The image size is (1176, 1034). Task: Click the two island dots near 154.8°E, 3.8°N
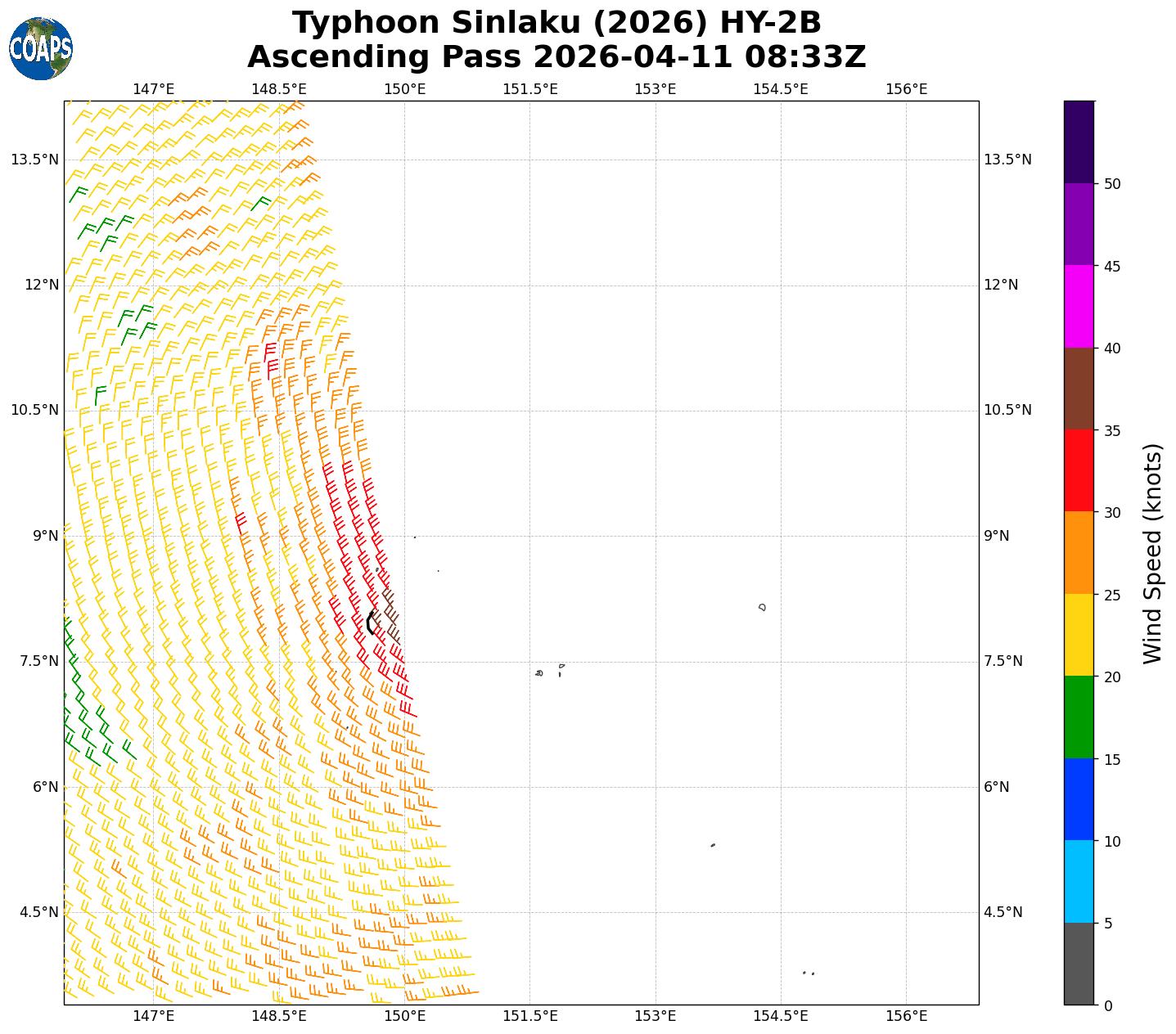(808, 973)
